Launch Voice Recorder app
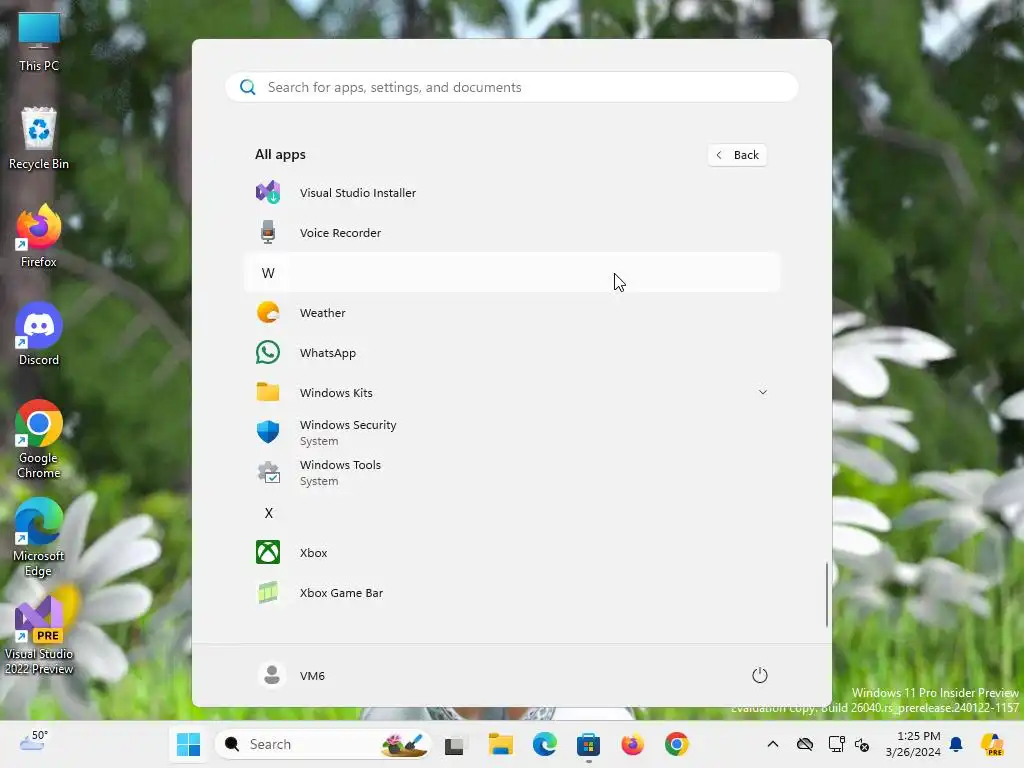This screenshot has width=1024, height=768. click(x=512, y=232)
